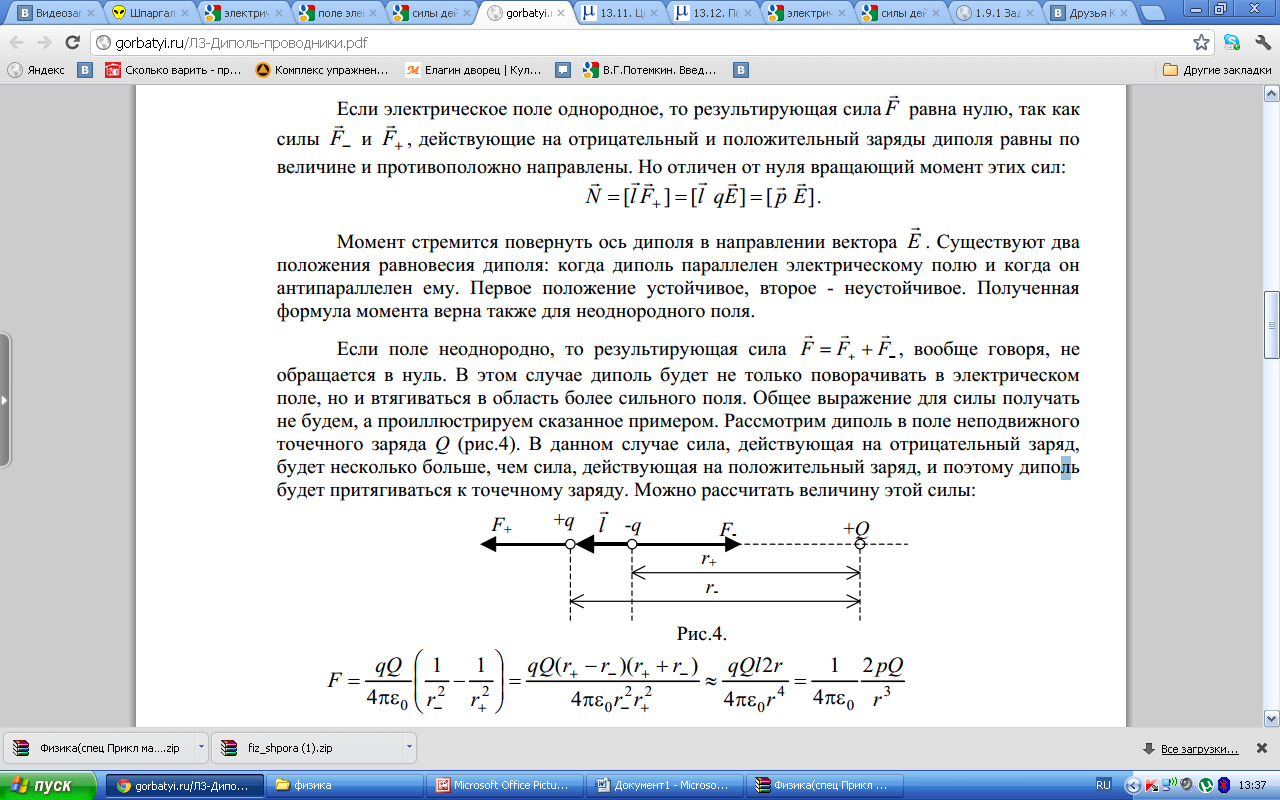The height and width of the screenshot is (800, 1280).
Task: Switch to the 1.9.1 Задачи tab
Action: [x=996, y=14]
